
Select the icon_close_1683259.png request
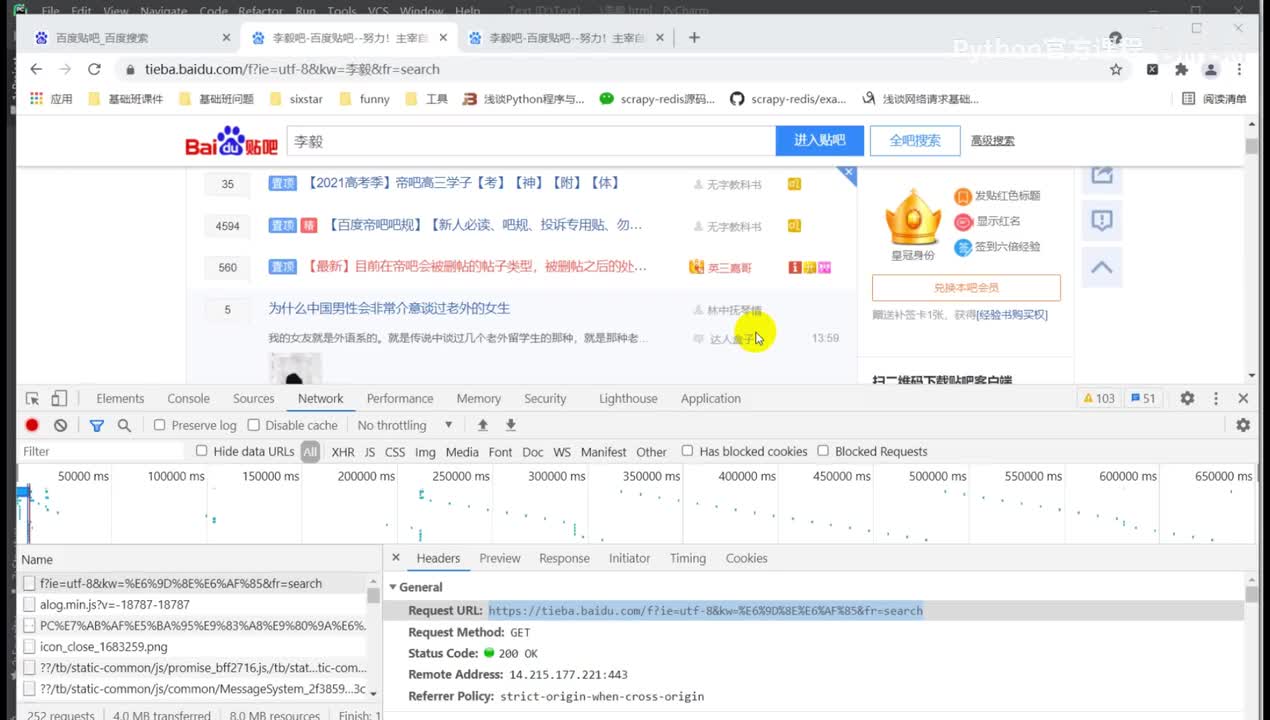[192, 646]
